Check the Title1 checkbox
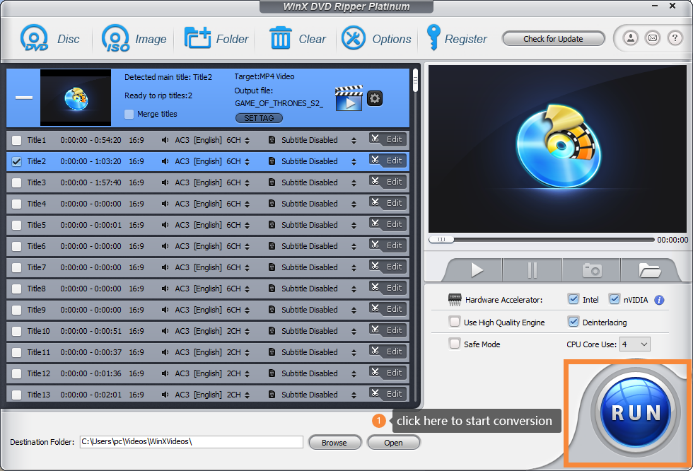The height and width of the screenshot is (471, 693). click(x=16, y=141)
